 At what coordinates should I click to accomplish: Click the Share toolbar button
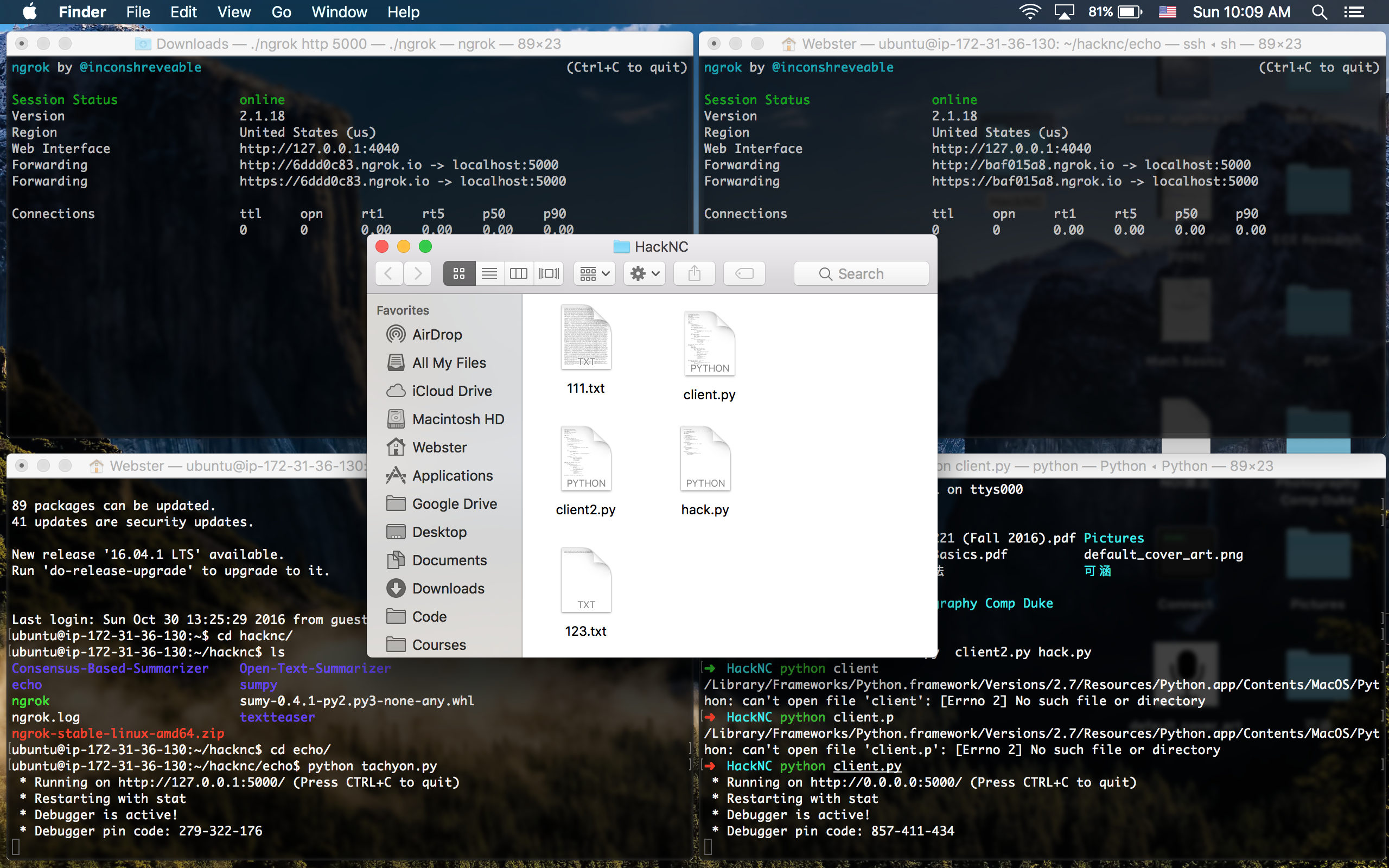pyautogui.click(x=694, y=273)
